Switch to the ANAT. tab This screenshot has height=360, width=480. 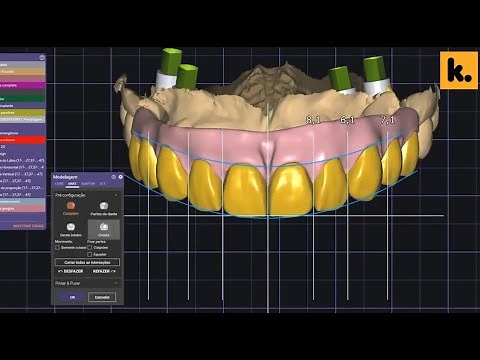point(72,184)
